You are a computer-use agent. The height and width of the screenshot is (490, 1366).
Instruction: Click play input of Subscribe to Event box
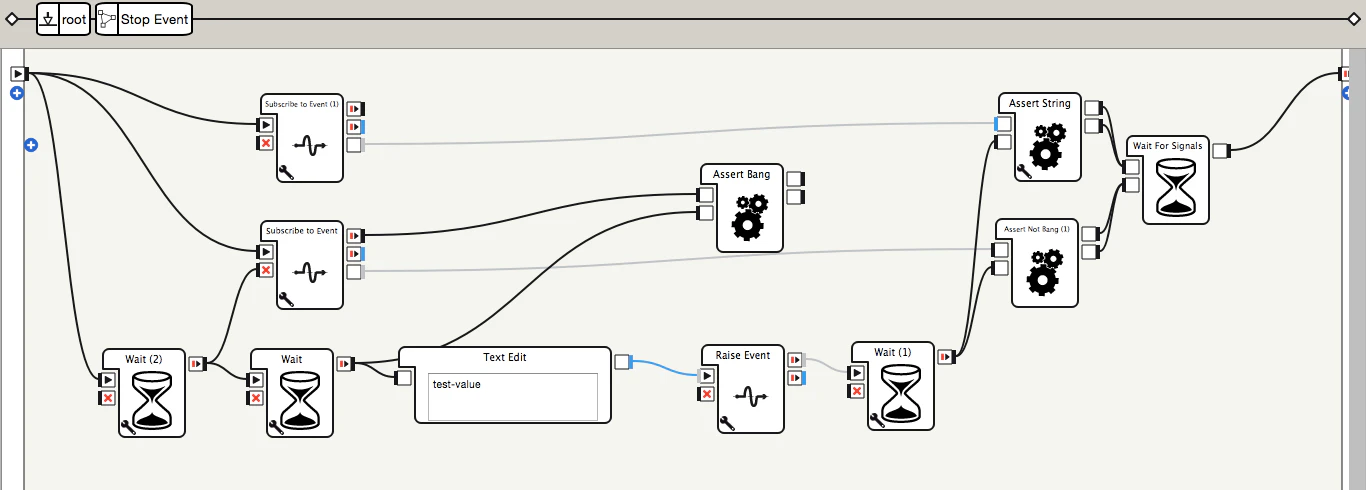click(265, 252)
